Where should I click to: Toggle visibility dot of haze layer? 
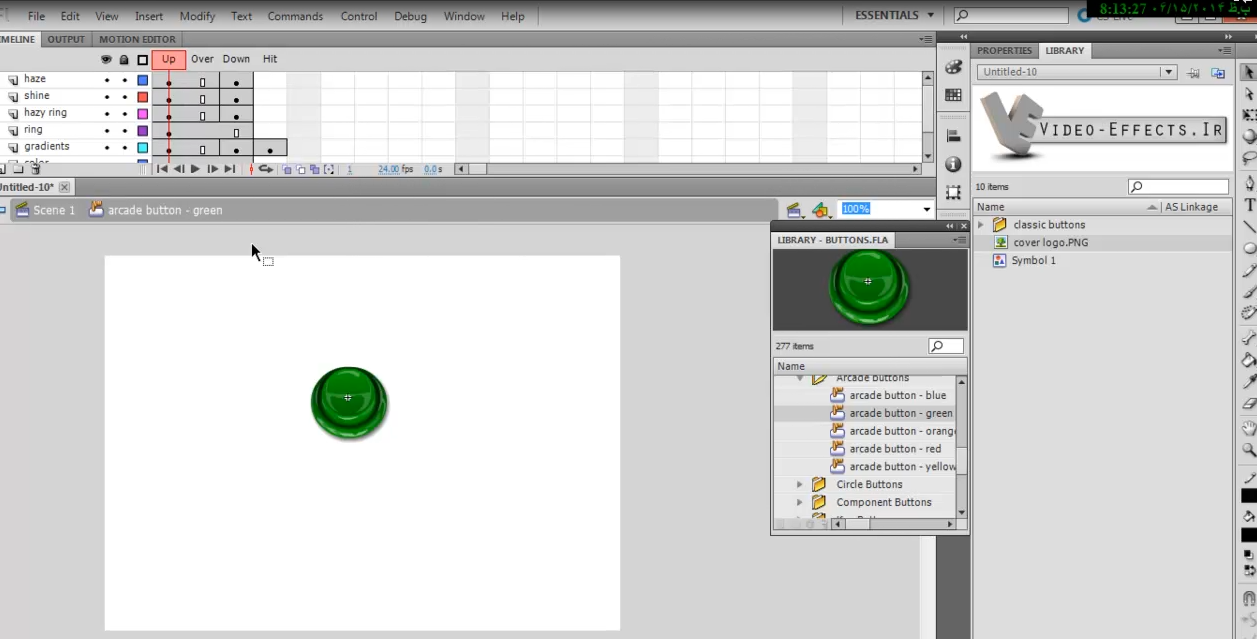tap(107, 79)
